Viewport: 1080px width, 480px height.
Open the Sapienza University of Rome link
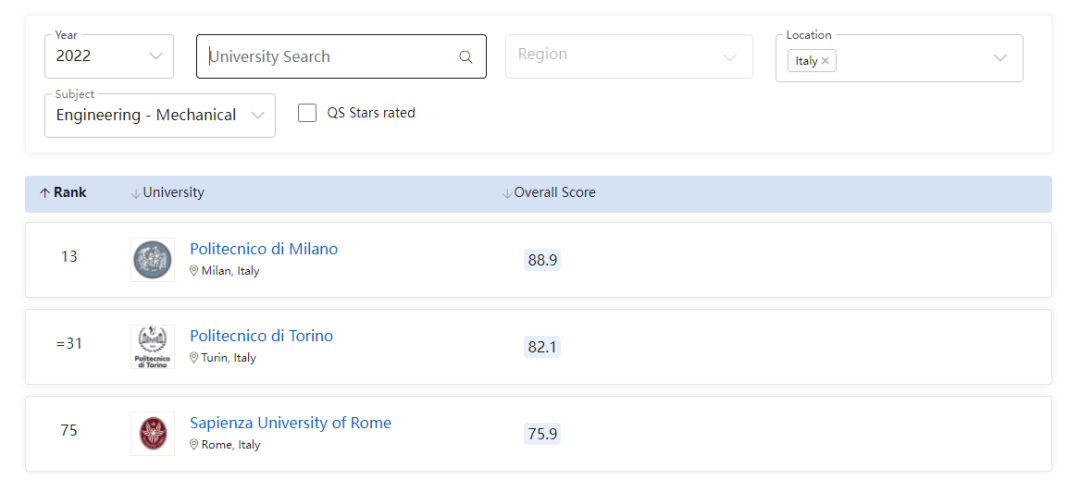[290, 423]
